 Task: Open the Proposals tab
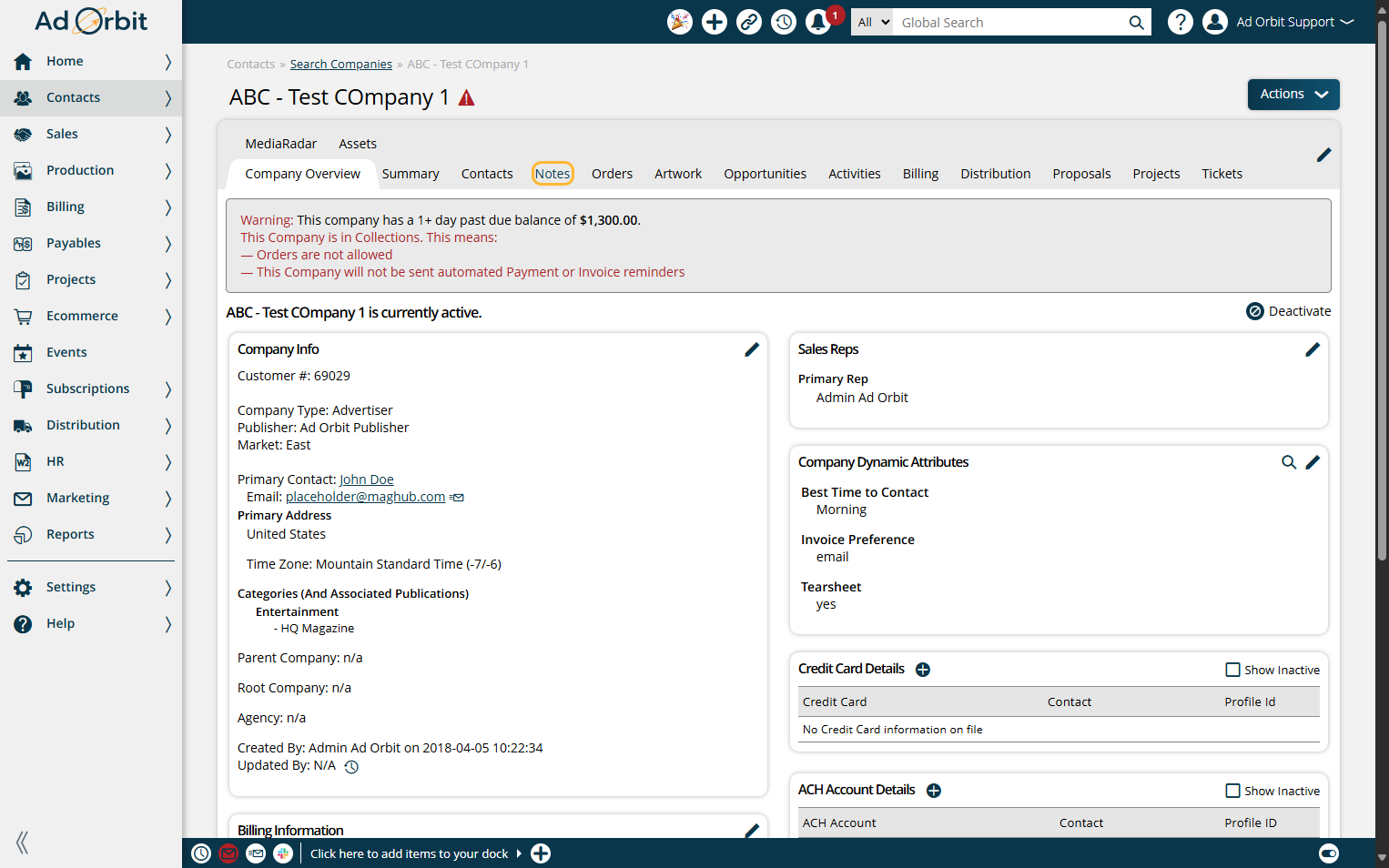(x=1081, y=174)
